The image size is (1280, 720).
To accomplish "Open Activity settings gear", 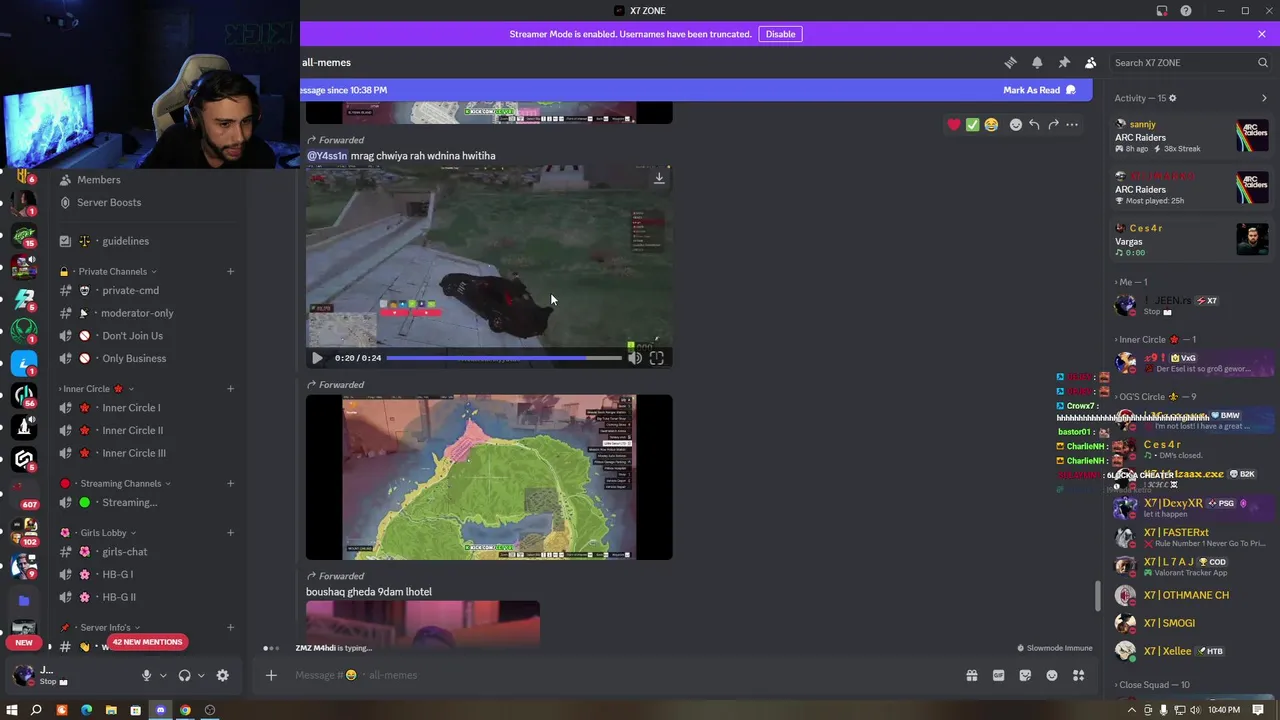I will click(x=1172, y=98).
